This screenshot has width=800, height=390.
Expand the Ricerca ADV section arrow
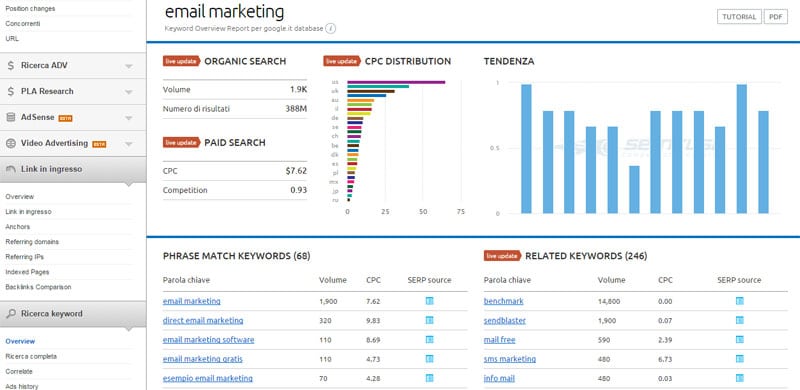coord(129,66)
